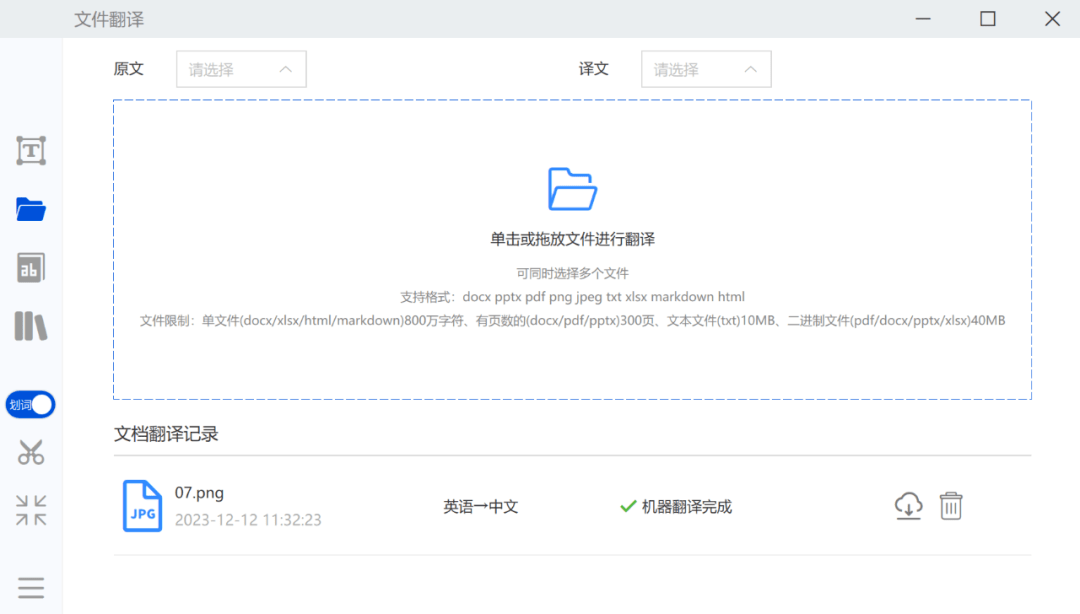This screenshot has width=1080, height=614.
Task: Toggle the 划词 switch
Action: pyautogui.click(x=31, y=405)
